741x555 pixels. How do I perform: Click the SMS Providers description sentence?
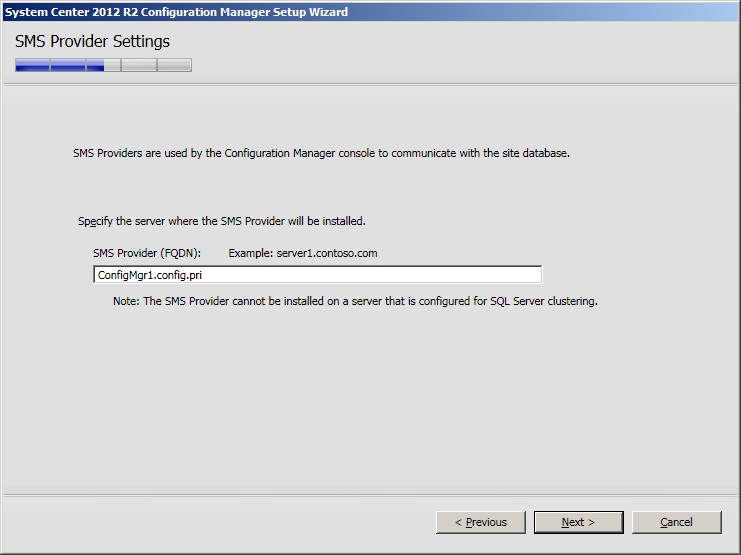click(x=321, y=153)
